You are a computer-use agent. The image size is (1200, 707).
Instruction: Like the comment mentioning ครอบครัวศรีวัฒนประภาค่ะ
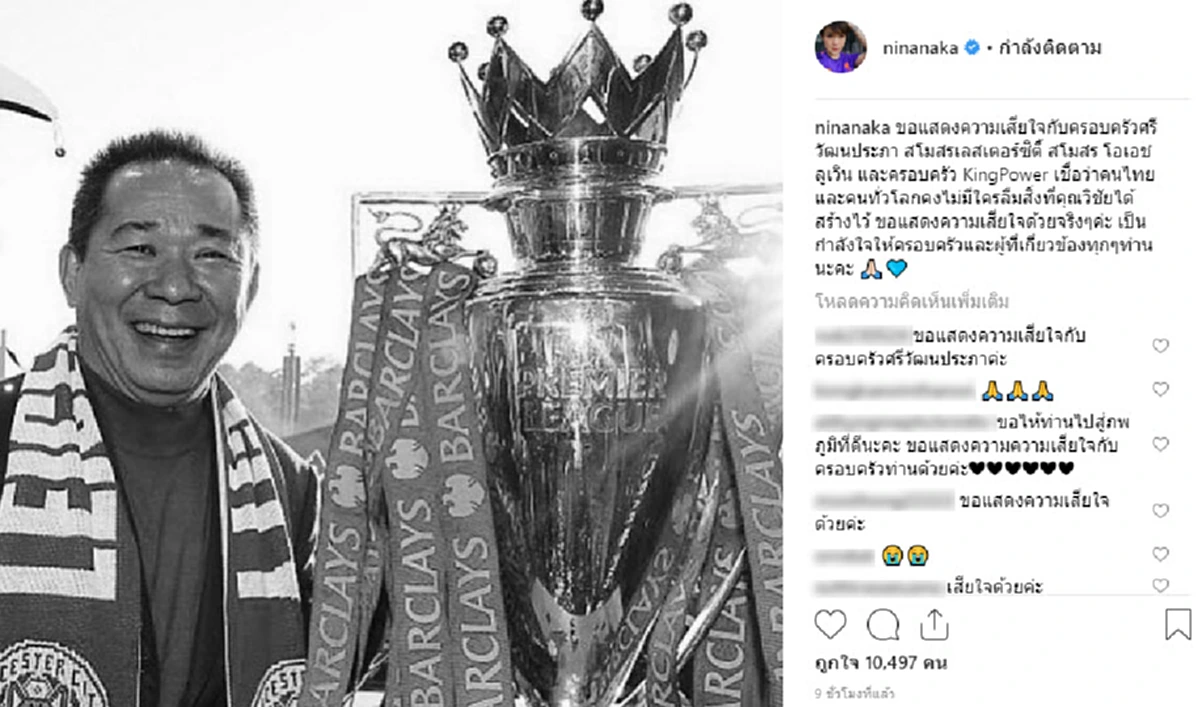1160,346
